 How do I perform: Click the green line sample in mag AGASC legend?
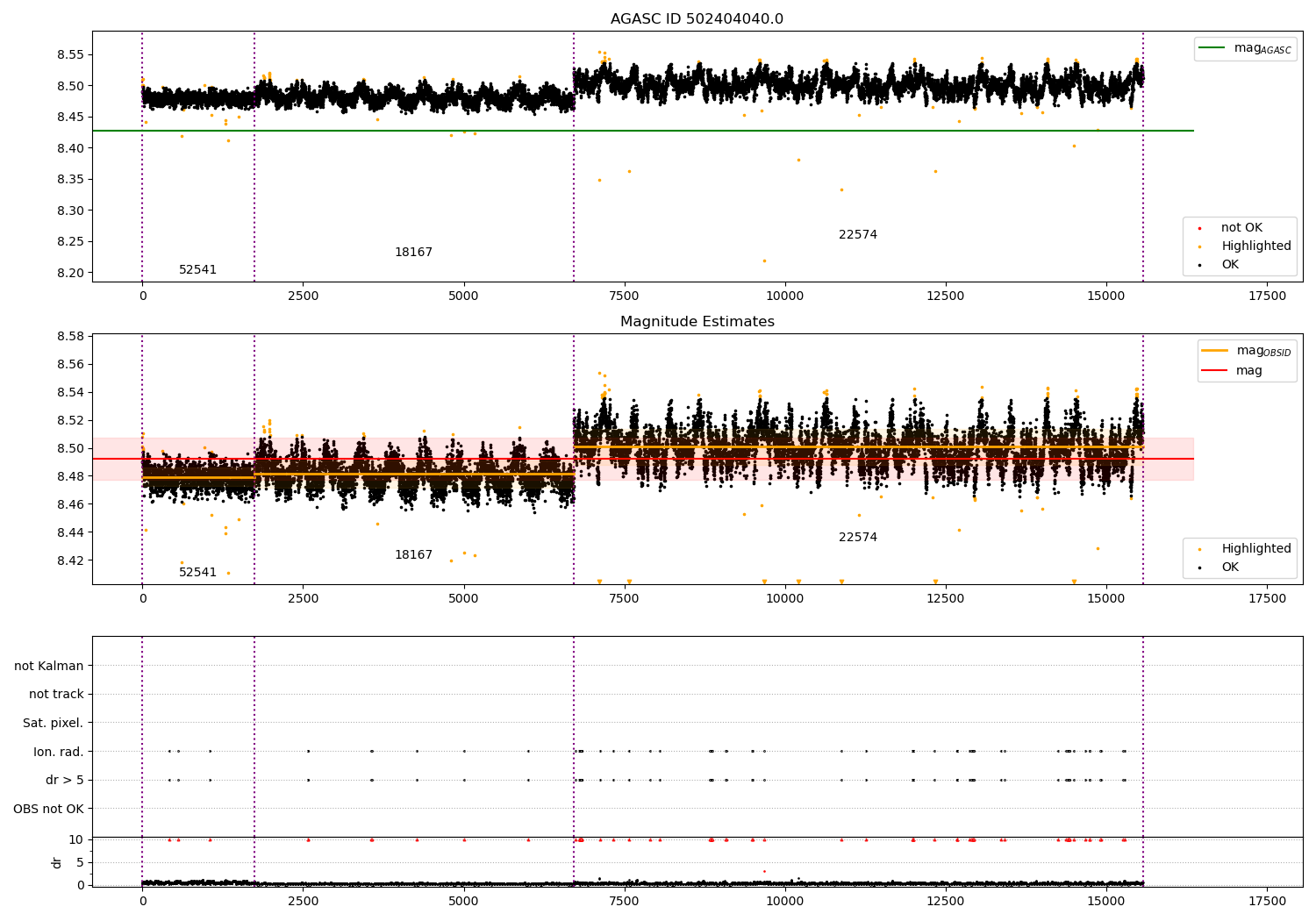(1212, 48)
